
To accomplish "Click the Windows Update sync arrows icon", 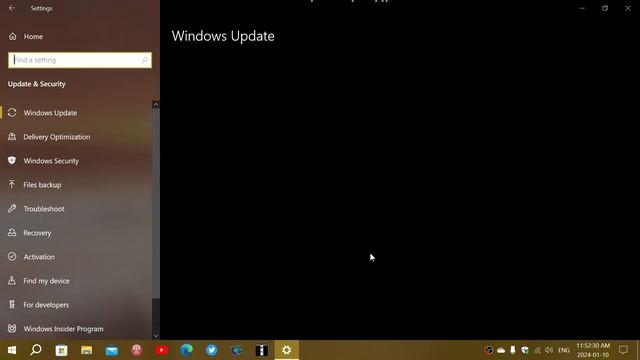I will 12,113.
